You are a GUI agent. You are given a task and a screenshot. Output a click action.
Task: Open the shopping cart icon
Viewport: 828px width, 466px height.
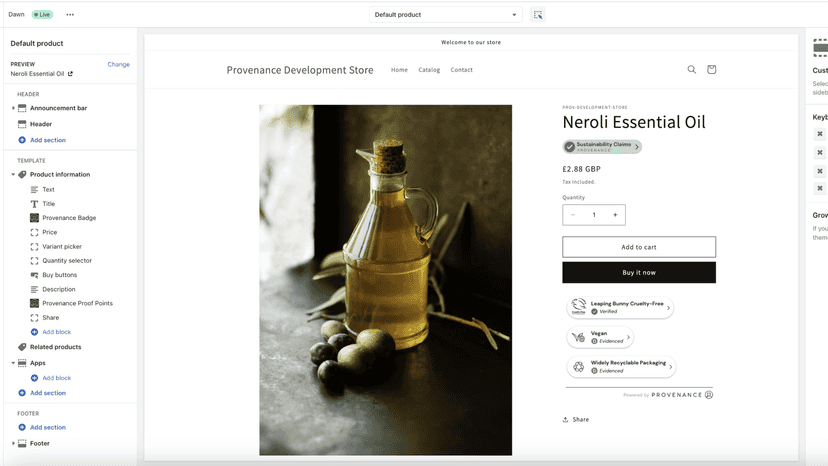[x=711, y=70]
